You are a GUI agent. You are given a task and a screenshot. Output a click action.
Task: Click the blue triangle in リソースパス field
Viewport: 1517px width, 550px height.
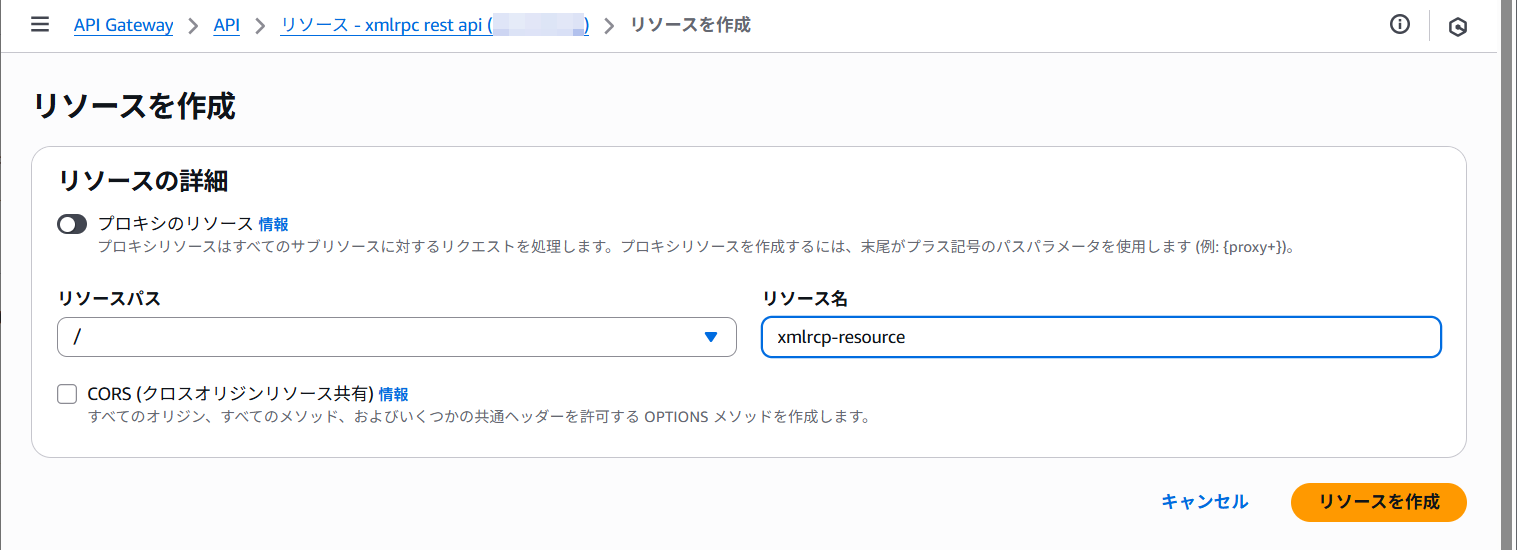point(711,337)
